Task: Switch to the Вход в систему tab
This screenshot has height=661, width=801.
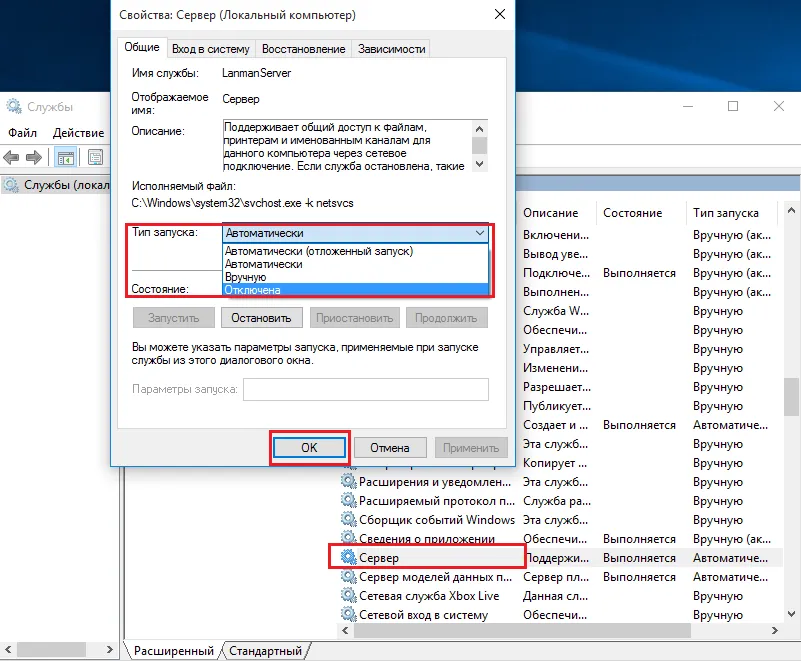Action: point(210,49)
